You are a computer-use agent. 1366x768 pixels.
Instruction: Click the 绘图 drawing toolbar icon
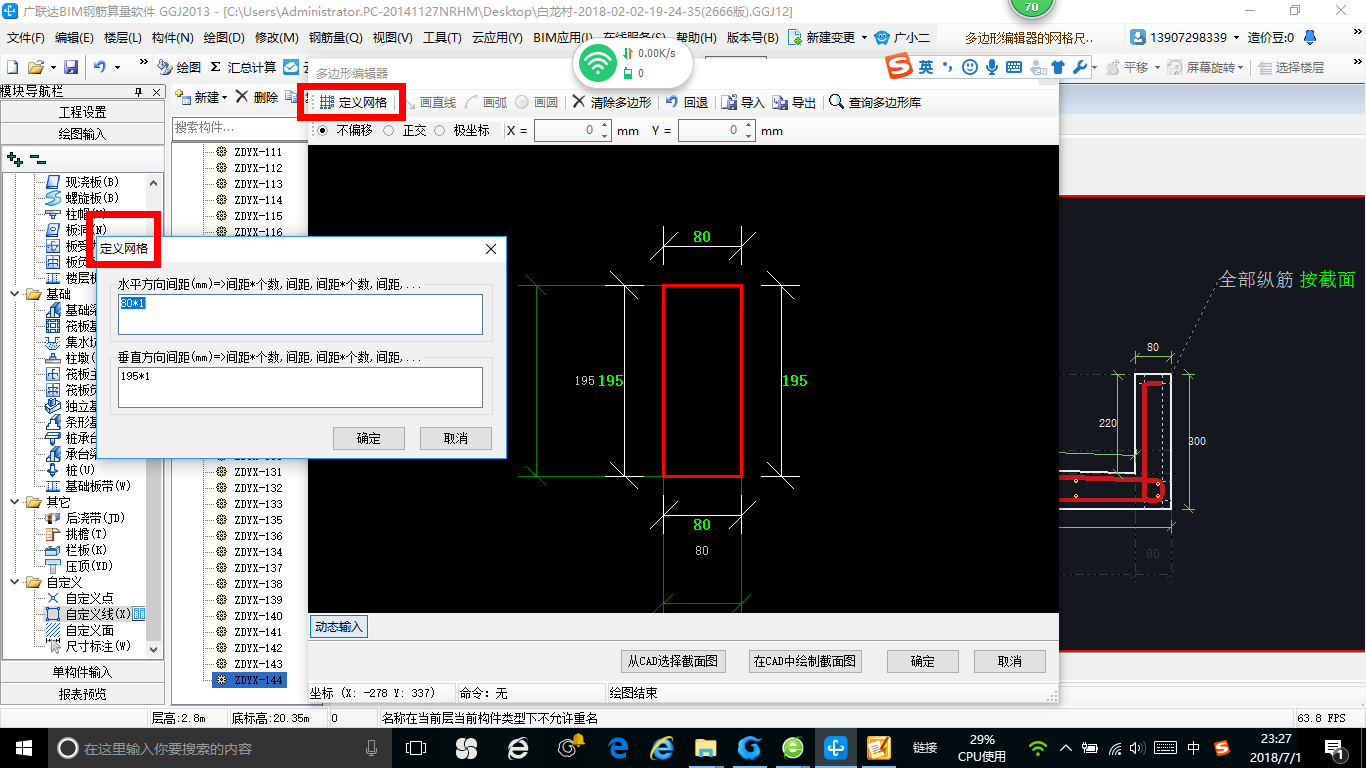point(165,67)
